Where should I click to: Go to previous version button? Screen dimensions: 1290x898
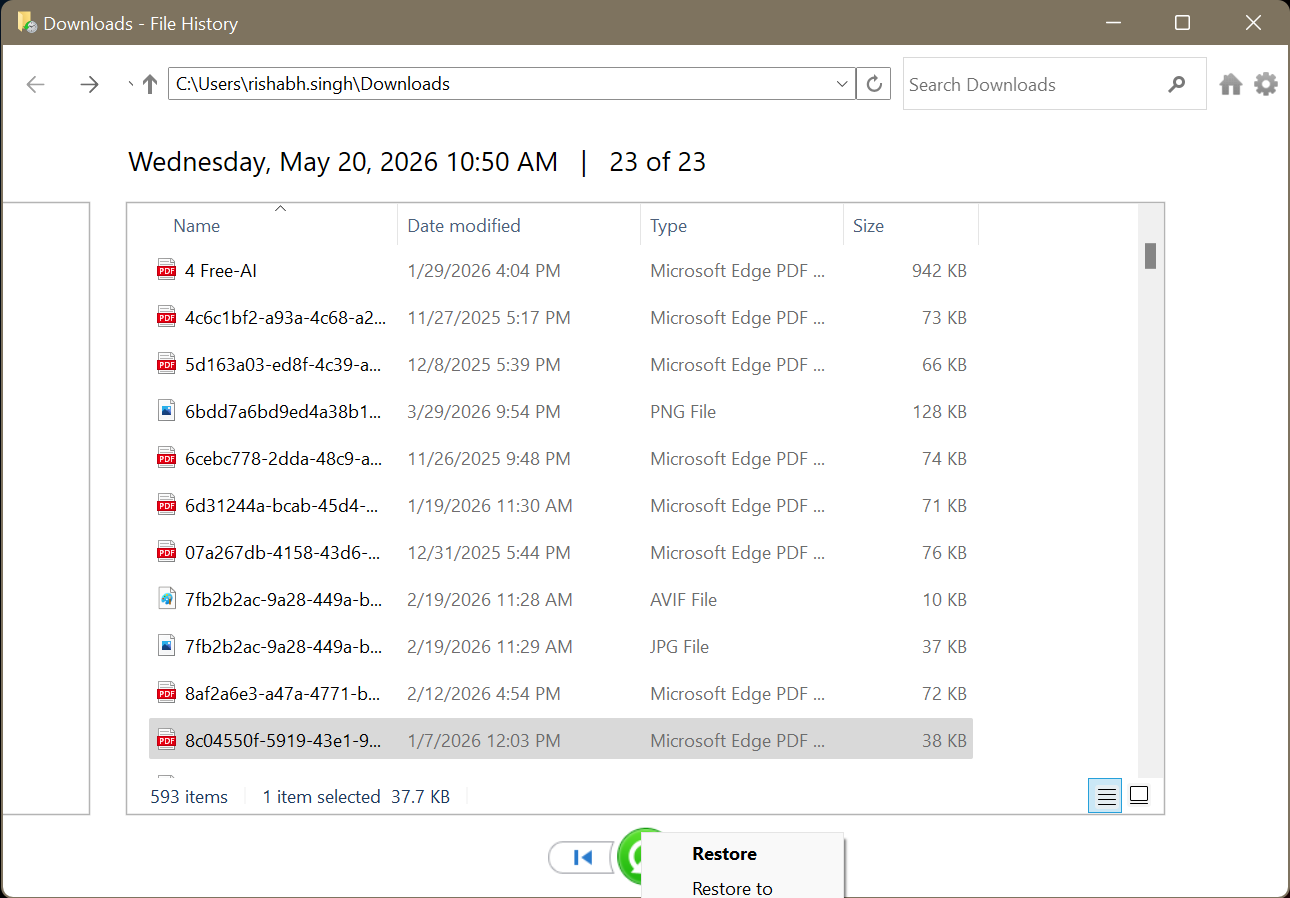[583, 857]
